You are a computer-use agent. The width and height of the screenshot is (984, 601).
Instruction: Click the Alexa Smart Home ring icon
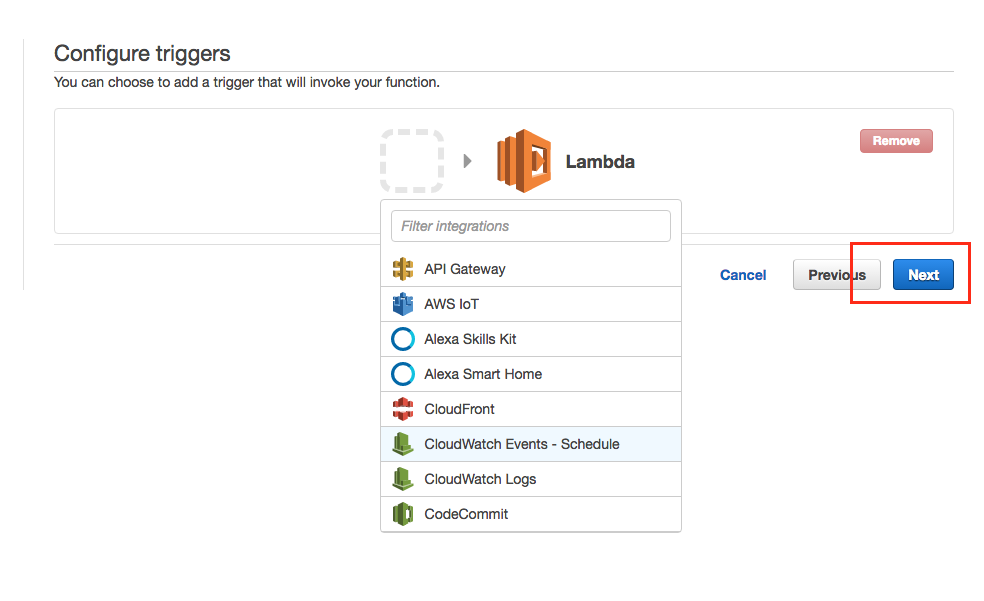[x=403, y=374]
